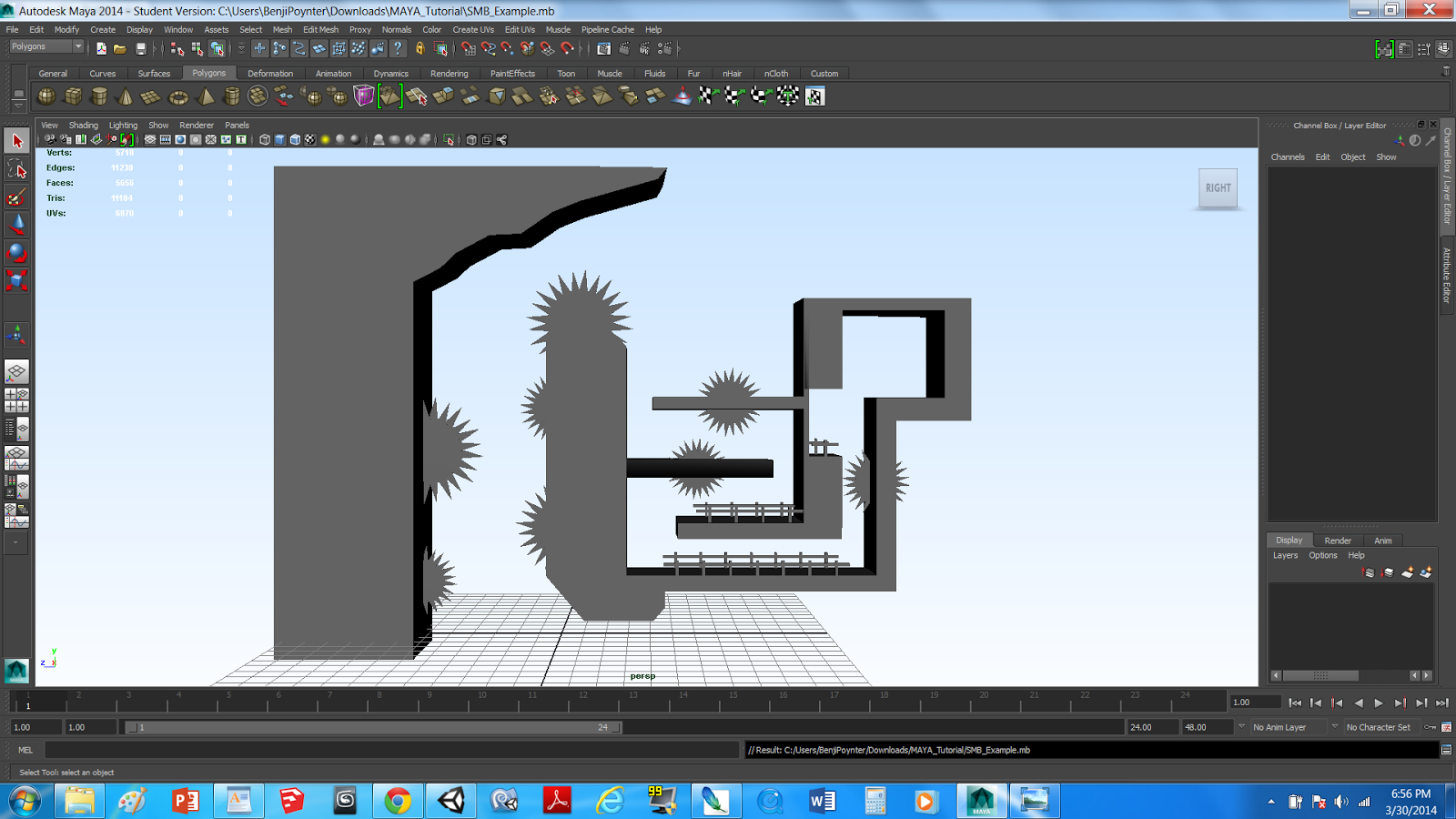Screen dimensions: 1456x819
Task: Create a polygon cylinder from the shelf
Action: 99,96
